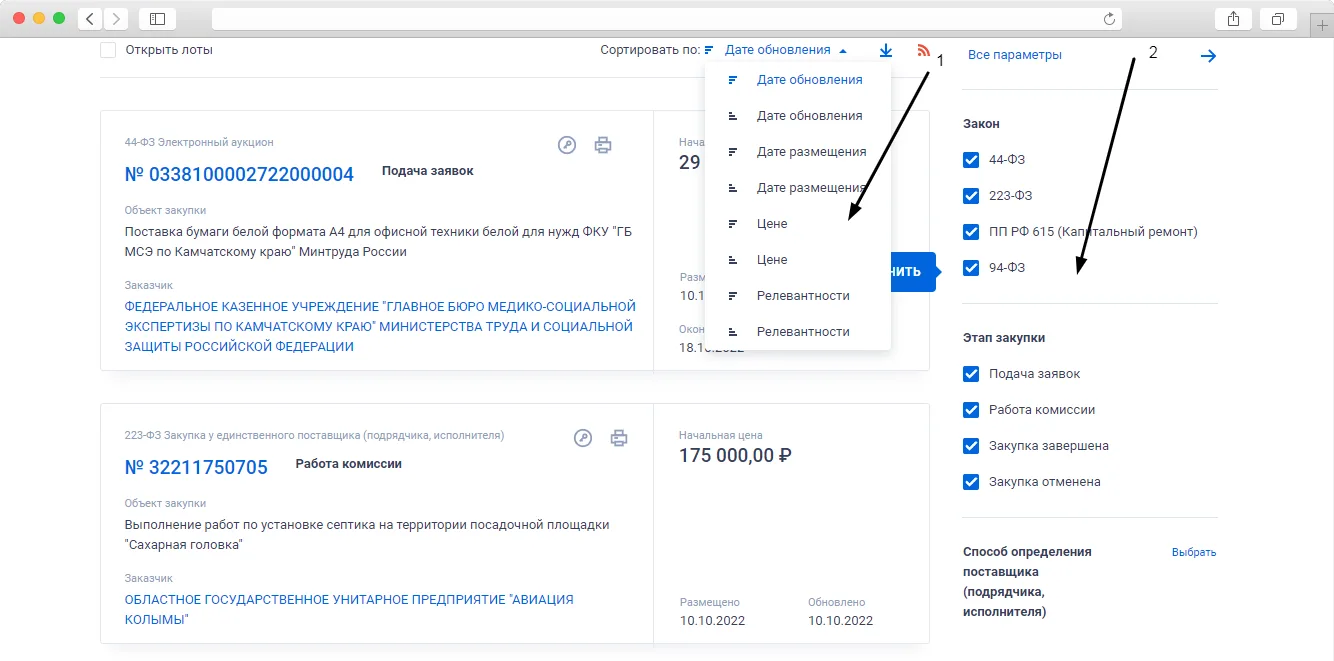The height and width of the screenshot is (661, 1334).
Task: Open the АВИАЦИЯ КОЛЫМЫ customer link
Action: click(349, 610)
